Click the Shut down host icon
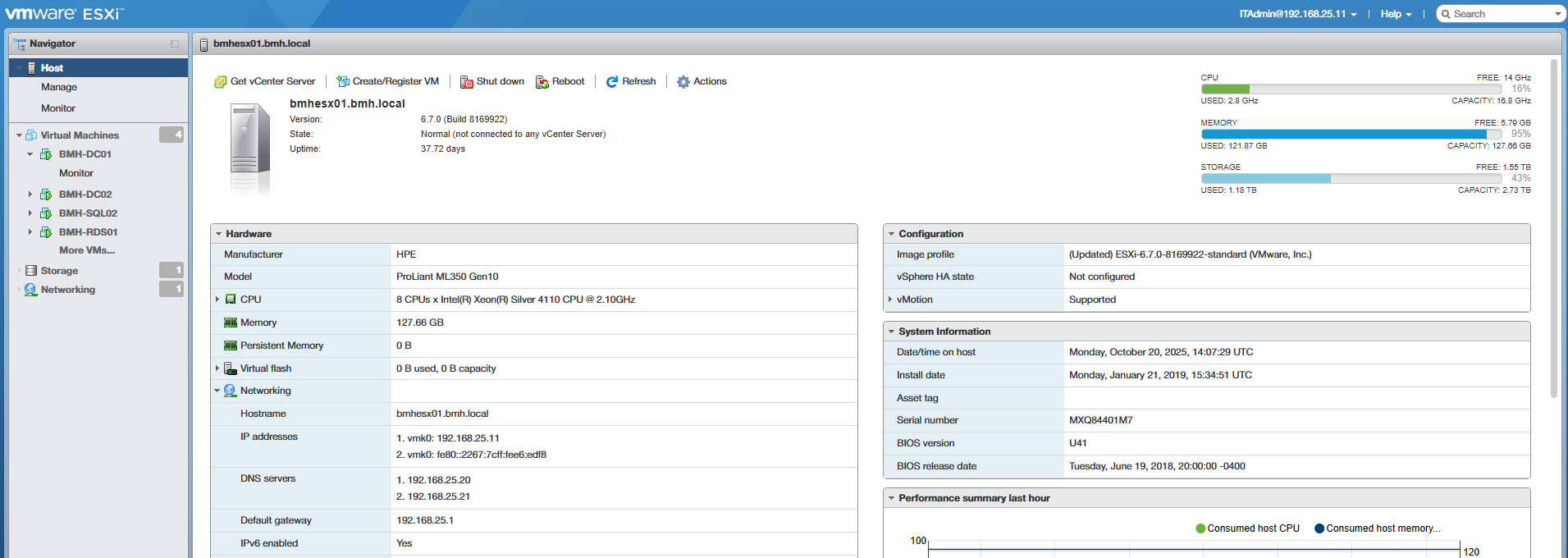The image size is (1568, 558). click(466, 82)
